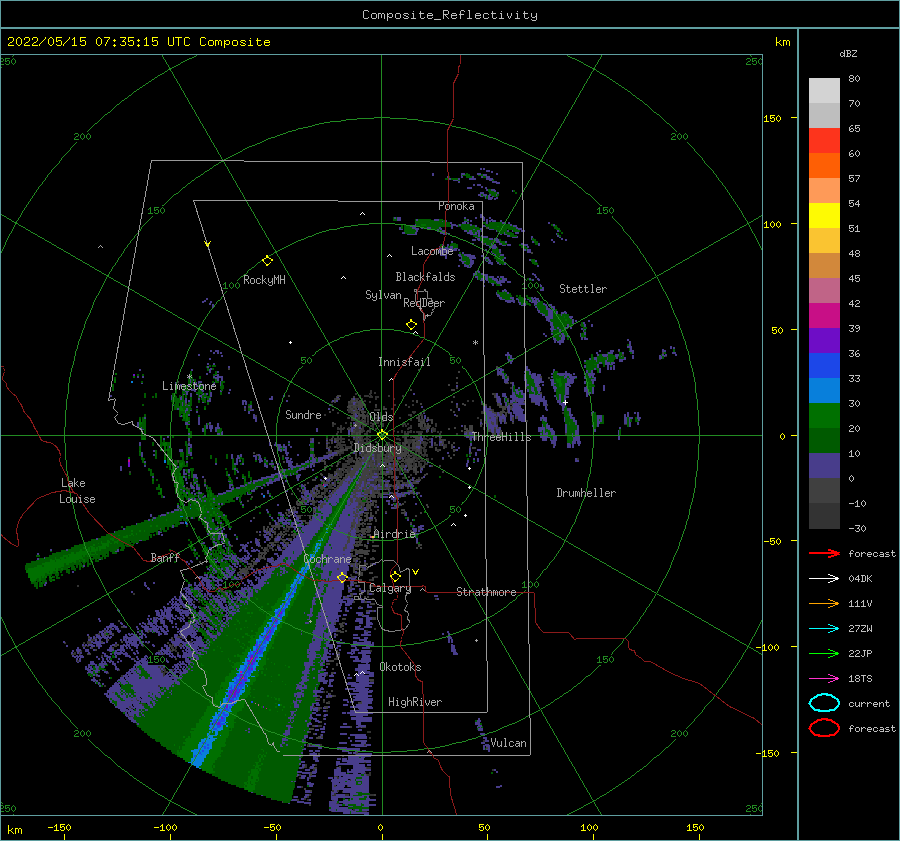Click the bright green 30-20 dBZ swatch
The image size is (900, 841).
coord(824,416)
